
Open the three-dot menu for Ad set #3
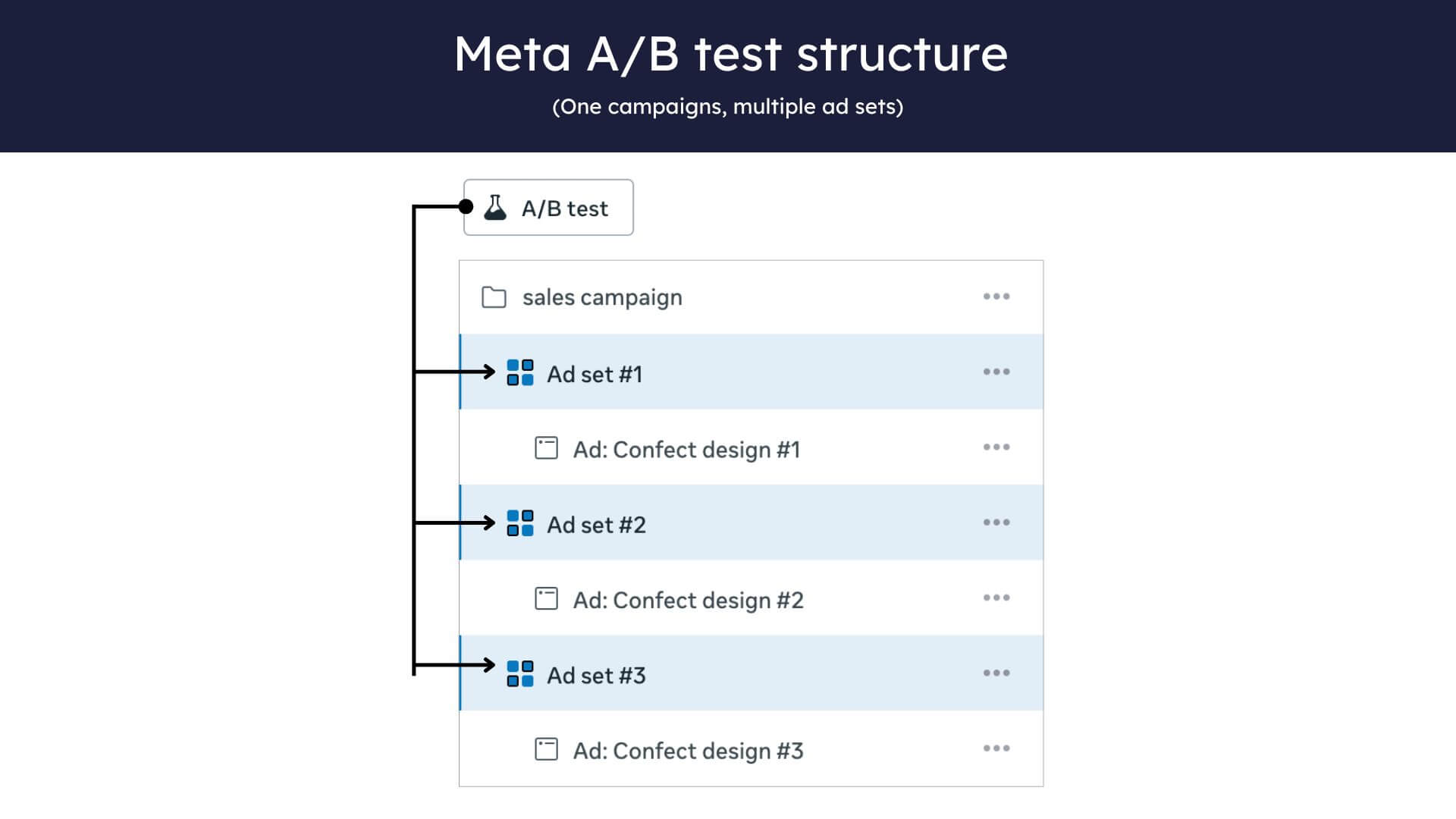coord(996,673)
